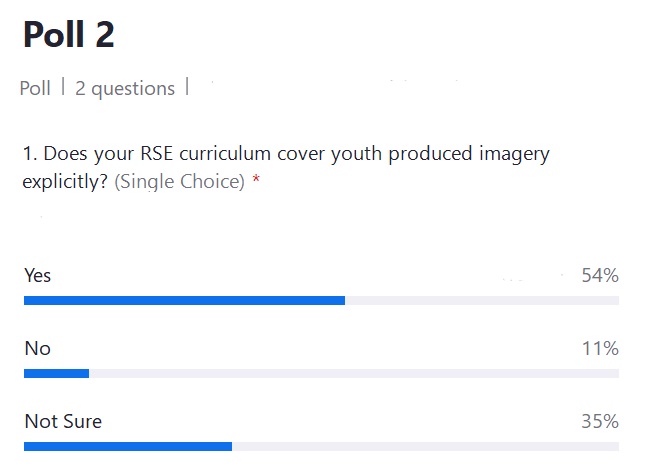Click the blue filled part of Not Sure bar
Screen dimensions: 646x470
point(128,447)
